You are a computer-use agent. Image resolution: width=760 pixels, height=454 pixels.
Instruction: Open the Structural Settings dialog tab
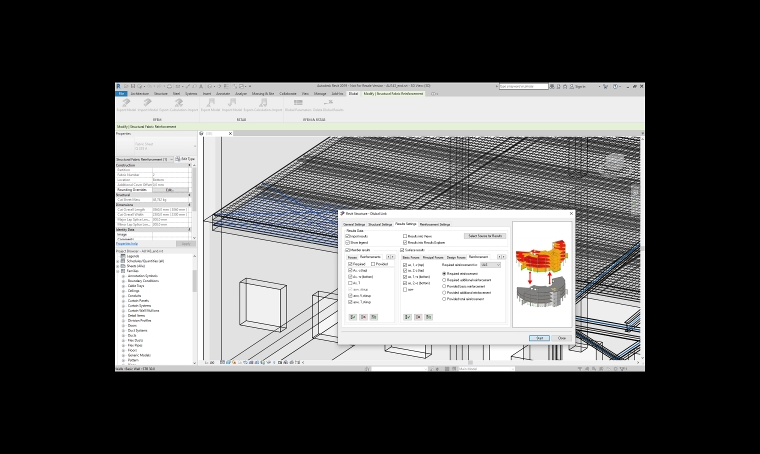click(380, 224)
